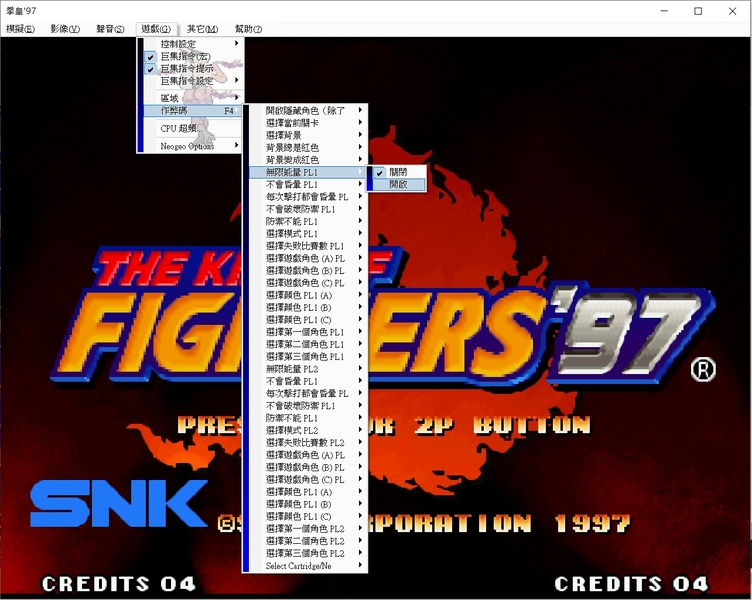Open the 背景總是紅色 cheat option
The height and width of the screenshot is (600, 752).
coord(308,148)
